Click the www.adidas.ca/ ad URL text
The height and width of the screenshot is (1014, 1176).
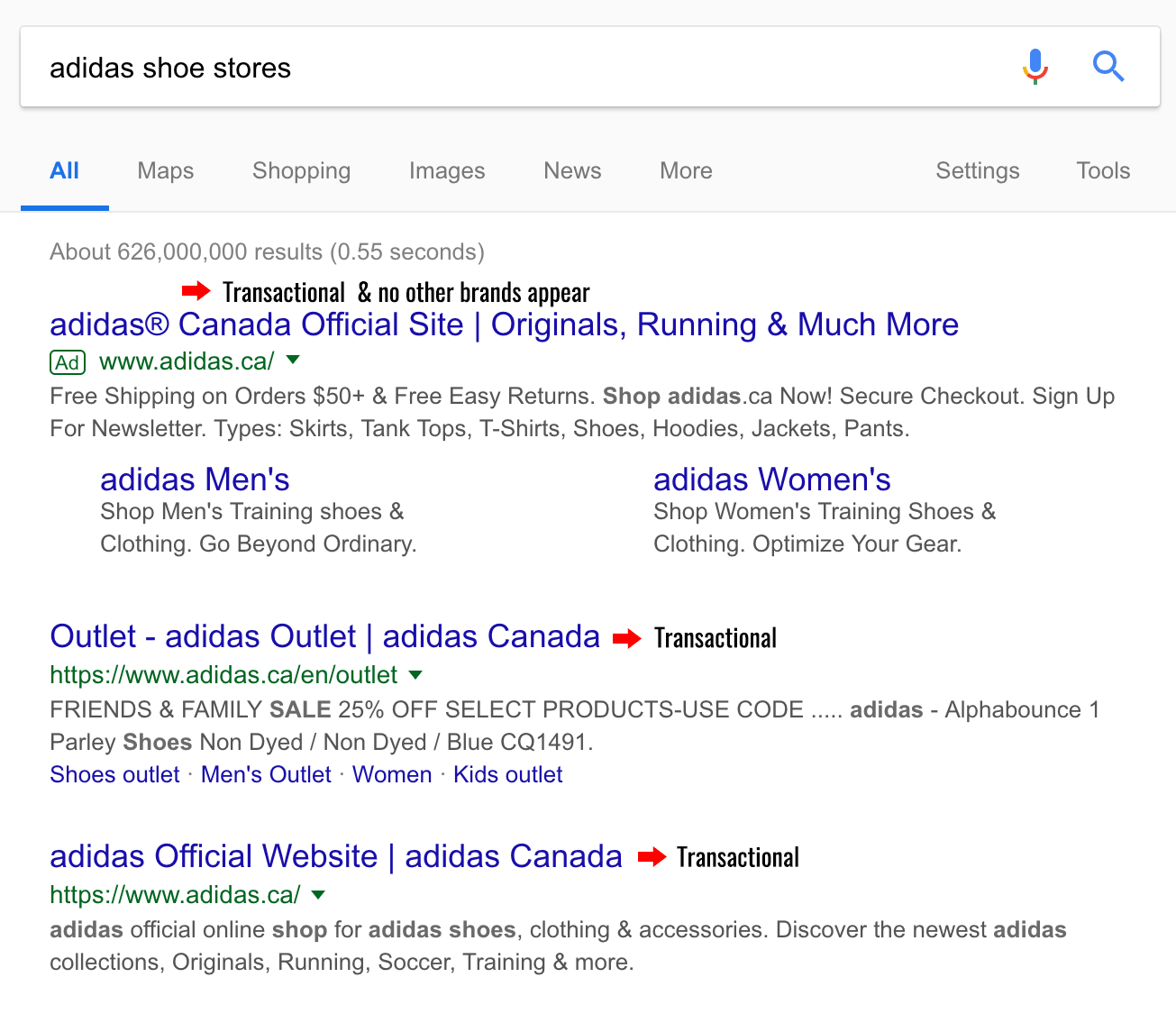coord(187,361)
